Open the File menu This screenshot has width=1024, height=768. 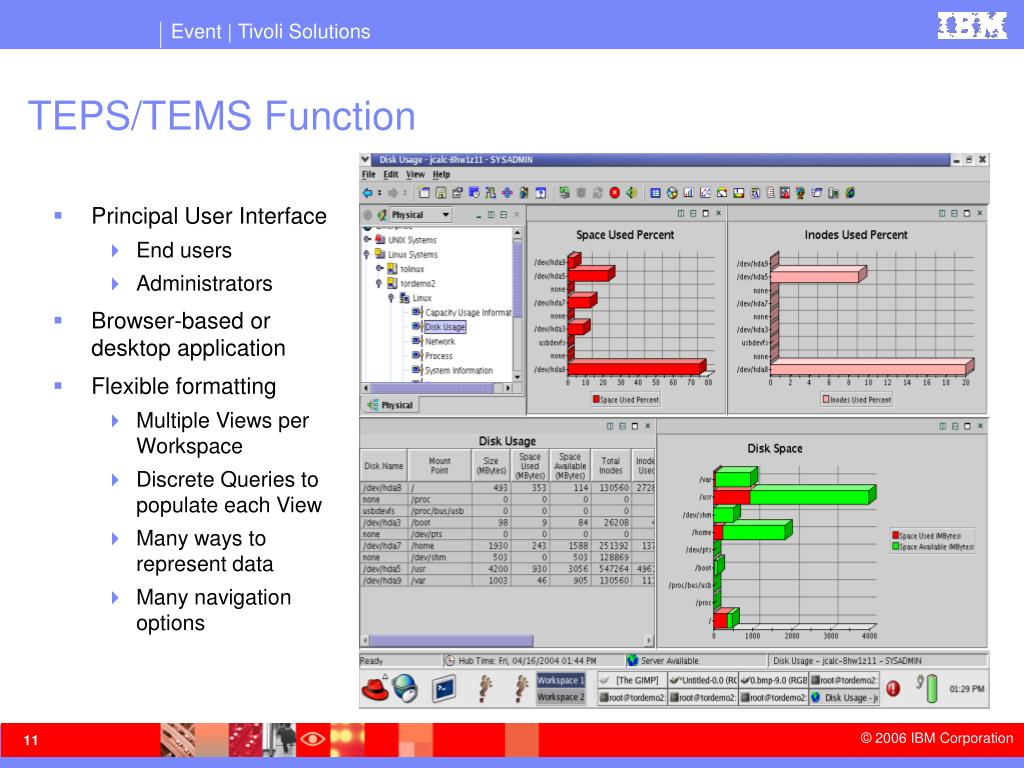click(x=369, y=174)
